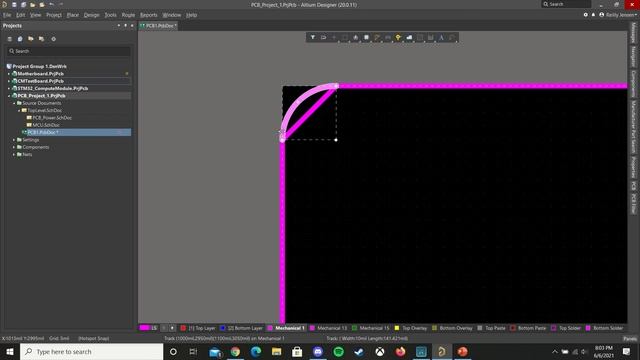Click the place polygon pour icon in the Active Bar
Screen dimensions: 640x360
pyautogui.click(x=409, y=38)
